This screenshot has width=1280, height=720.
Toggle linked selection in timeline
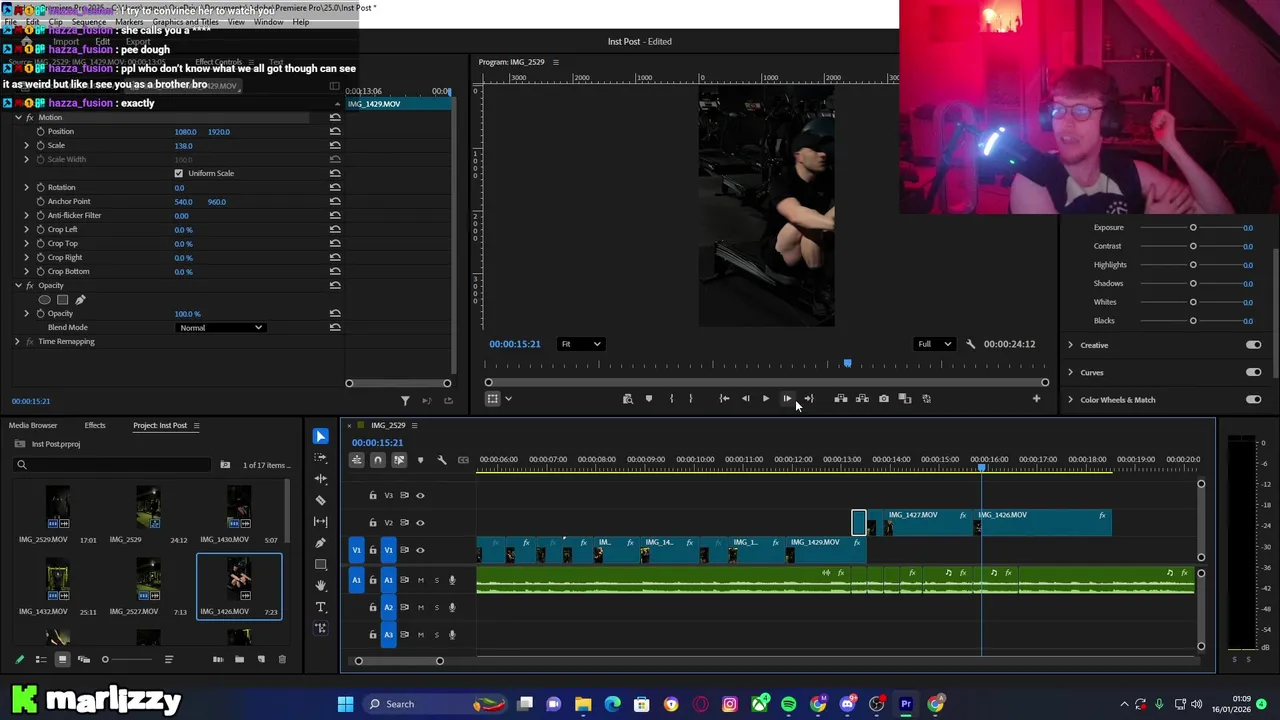pos(399,460)
